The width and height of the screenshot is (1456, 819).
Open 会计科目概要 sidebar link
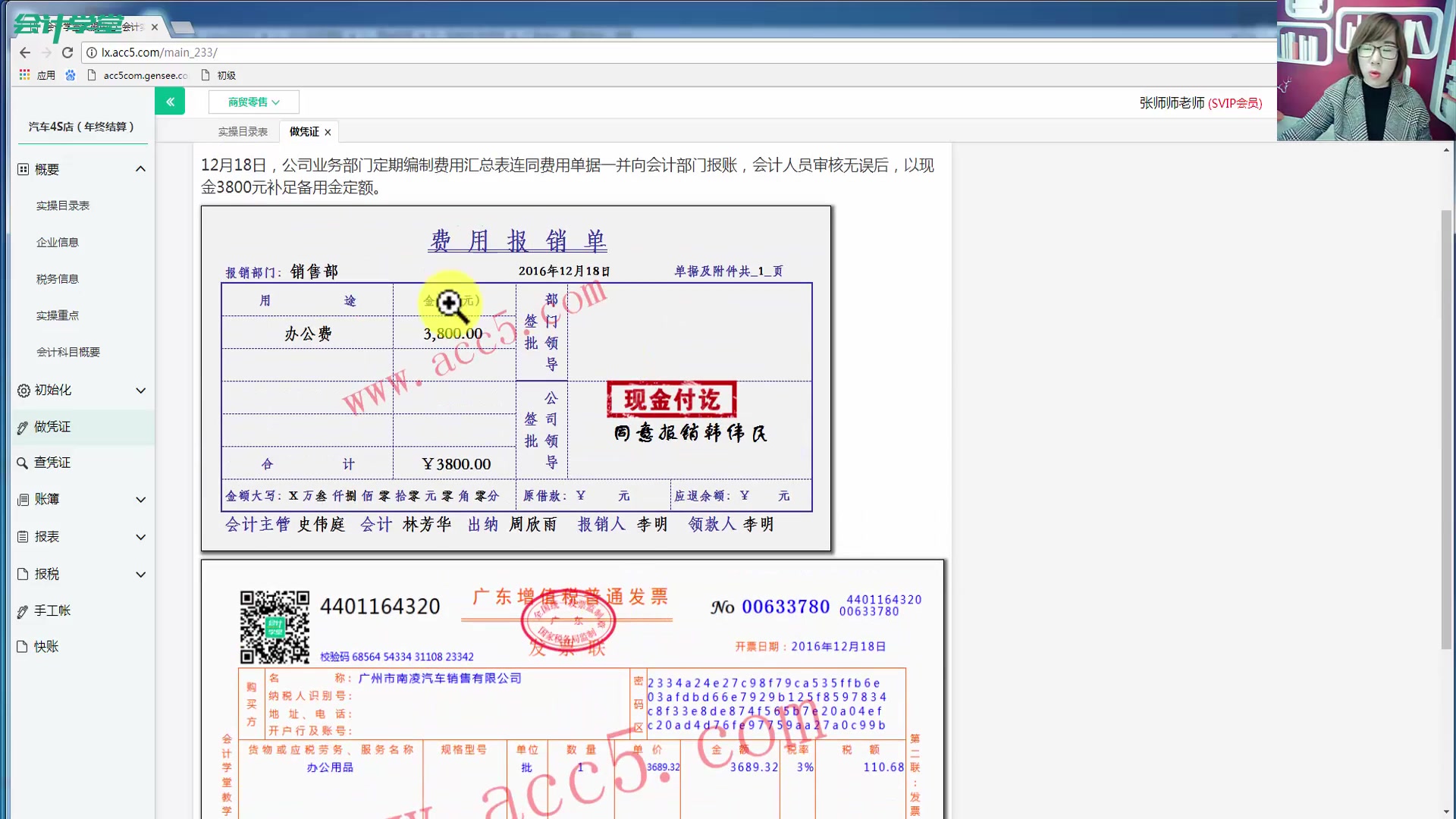coord(68,353)
